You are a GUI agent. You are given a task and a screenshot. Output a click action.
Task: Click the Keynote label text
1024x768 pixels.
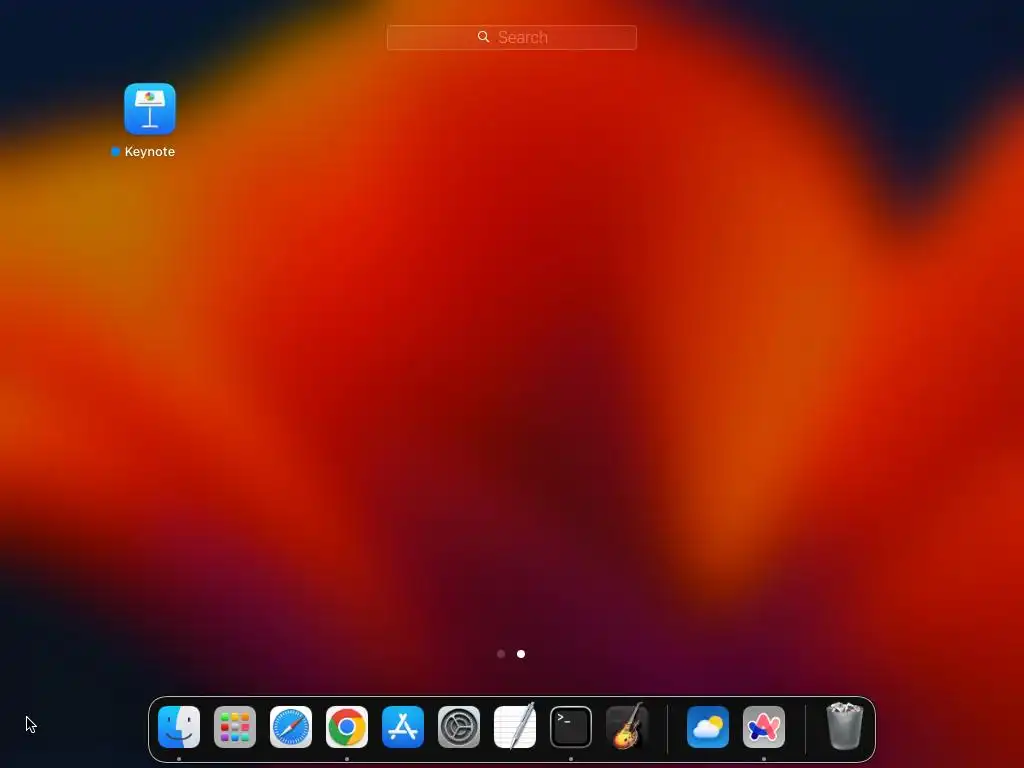coord(150,152)
